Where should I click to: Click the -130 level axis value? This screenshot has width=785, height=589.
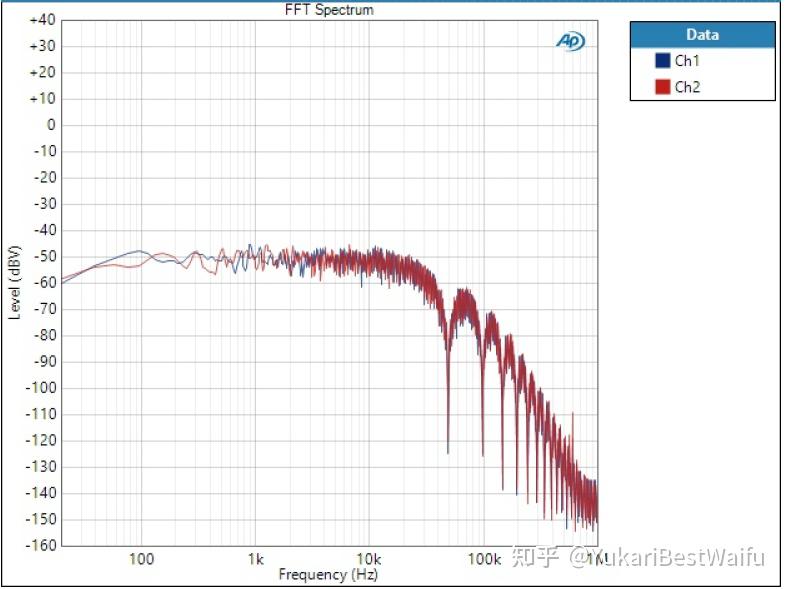(41, 466)
